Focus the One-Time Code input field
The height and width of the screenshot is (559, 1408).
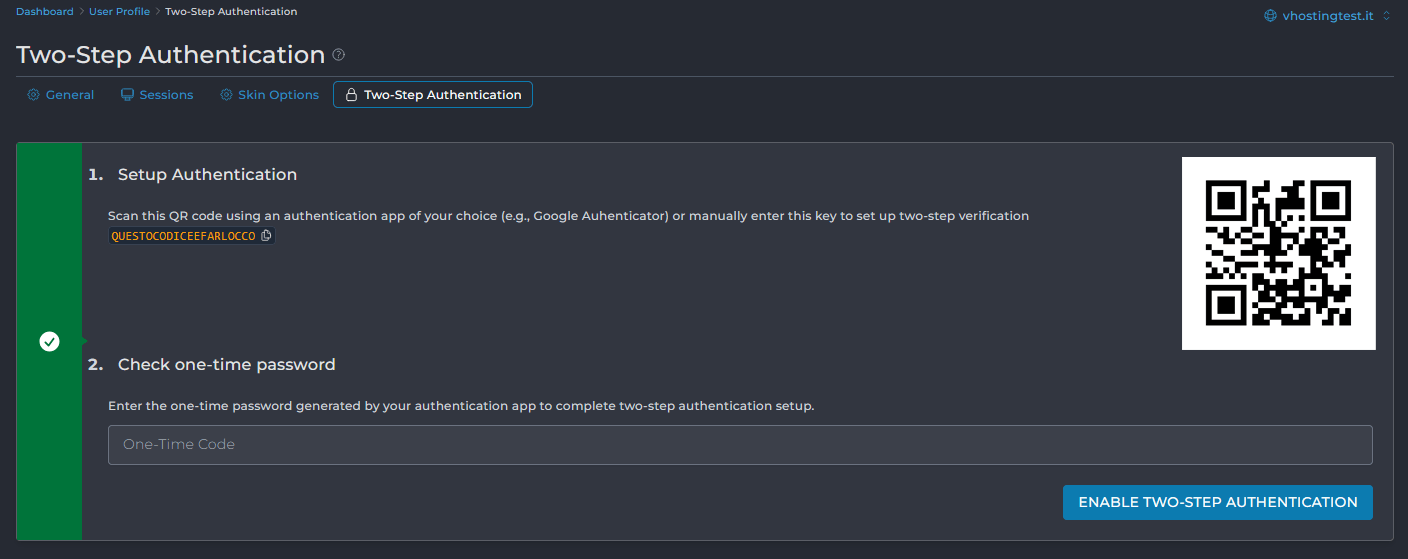740,445
